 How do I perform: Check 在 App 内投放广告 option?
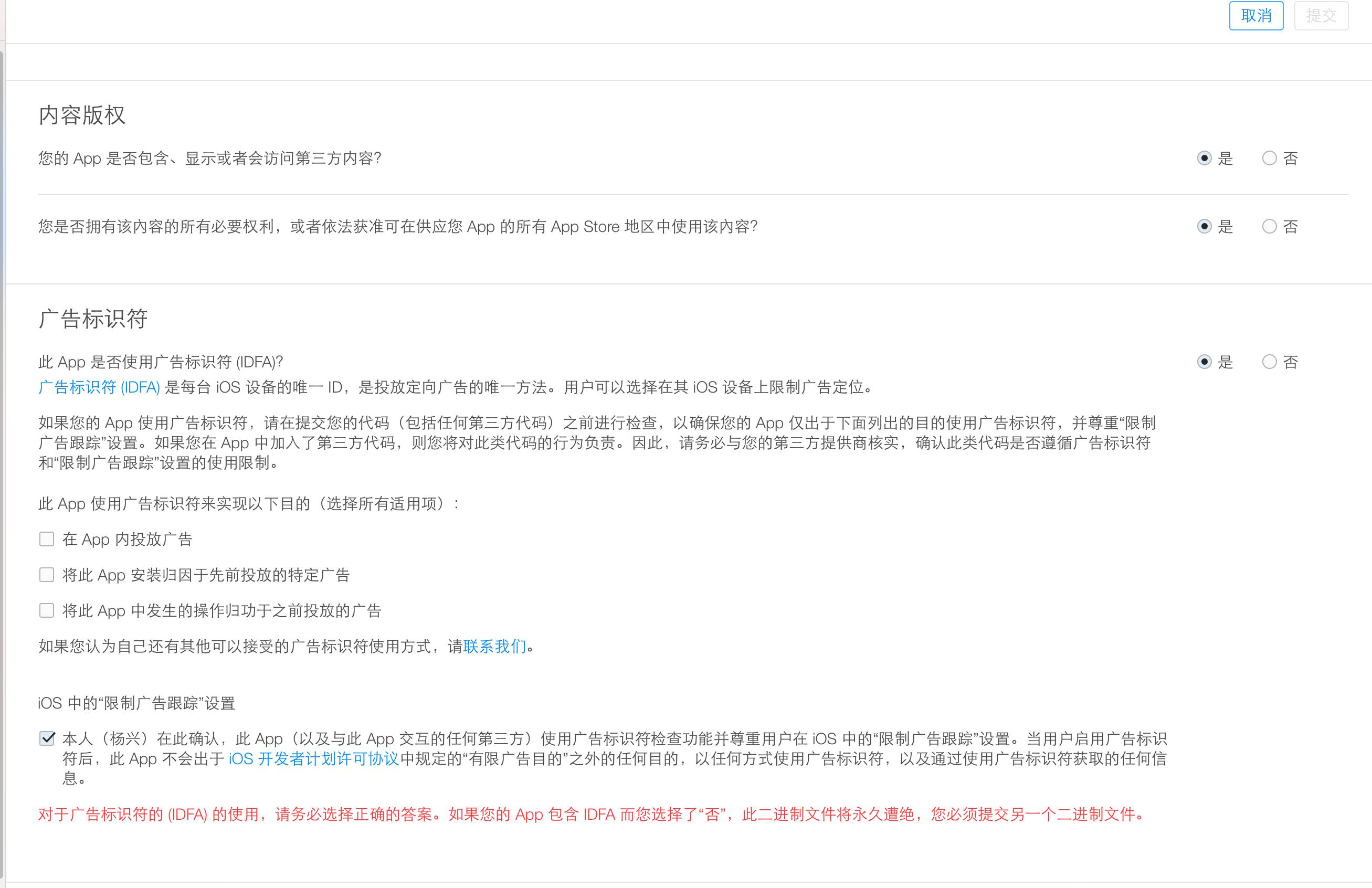[x=47, y=540]
